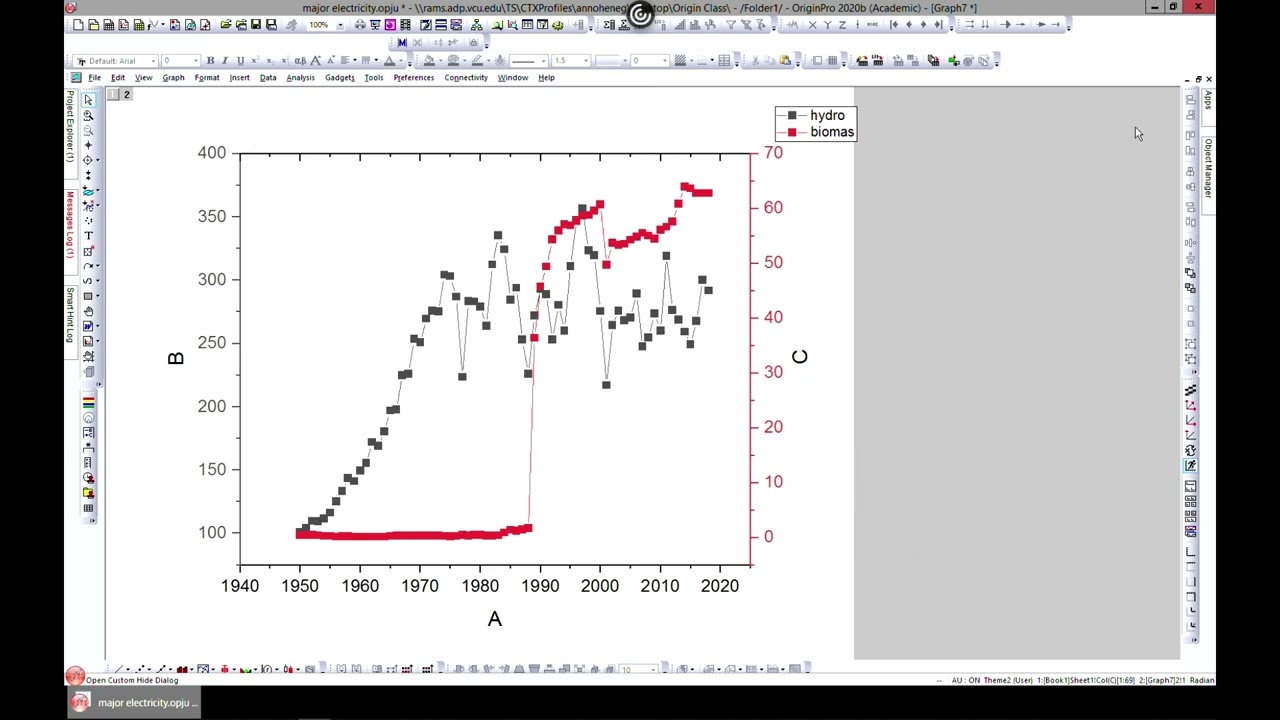Click the Move to Last arrow icon
This screenshot has width=1280, height=720.
[x=938, y=24]
